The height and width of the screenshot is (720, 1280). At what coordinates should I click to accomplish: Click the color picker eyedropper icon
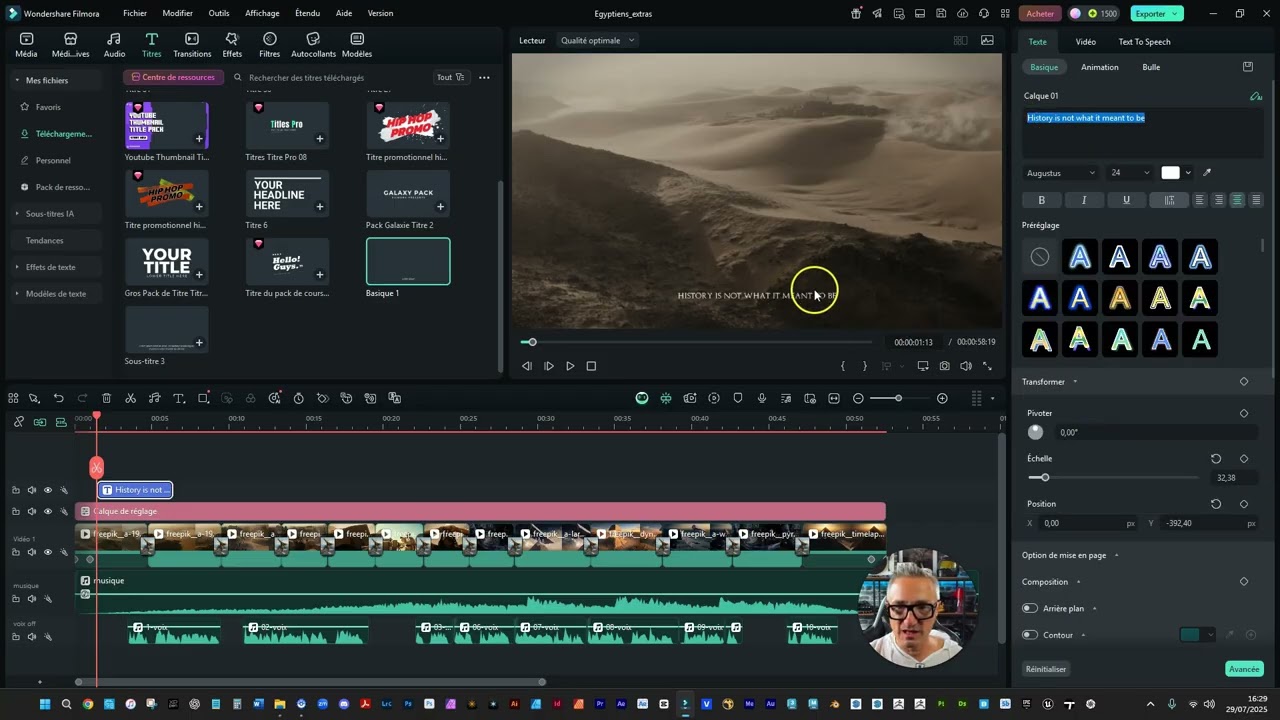pos(1207,173)
